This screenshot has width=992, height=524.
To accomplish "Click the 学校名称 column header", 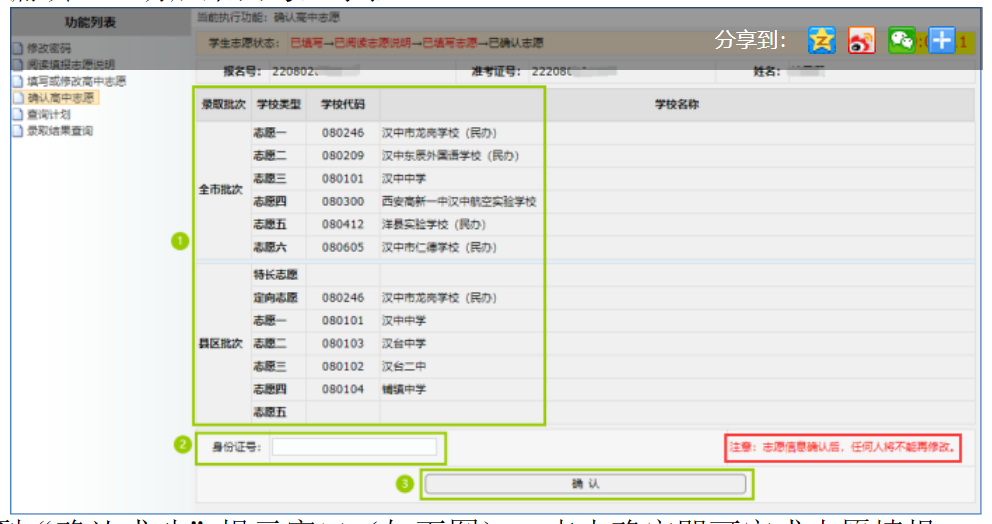I will 676,105.
